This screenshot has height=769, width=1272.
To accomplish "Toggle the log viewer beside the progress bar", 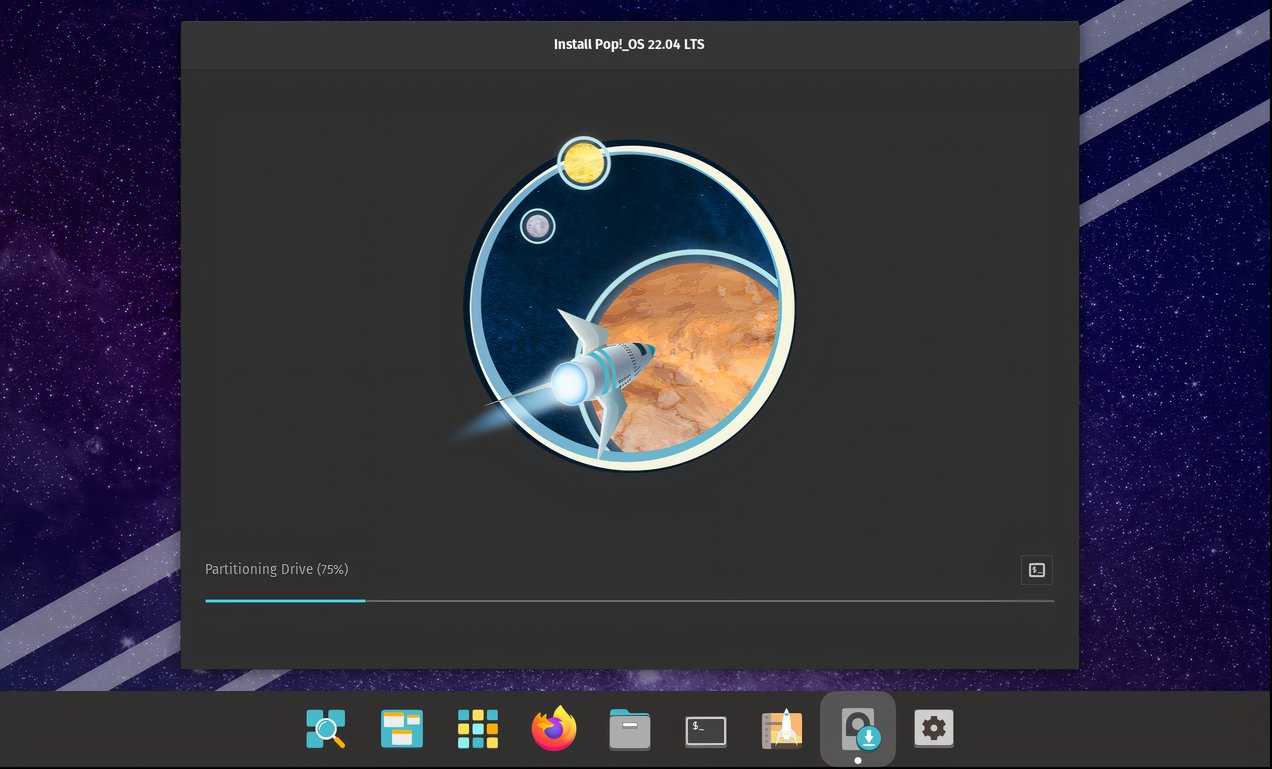I will click(1036, 570).
